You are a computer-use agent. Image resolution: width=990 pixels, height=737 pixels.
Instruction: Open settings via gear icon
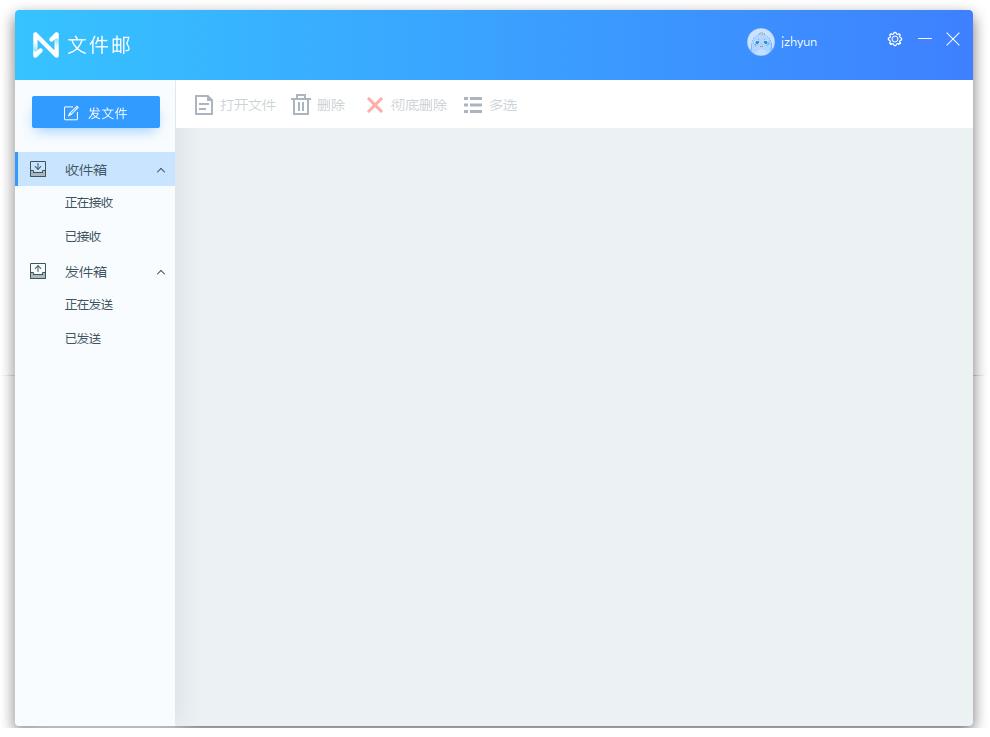coord(895,39)
